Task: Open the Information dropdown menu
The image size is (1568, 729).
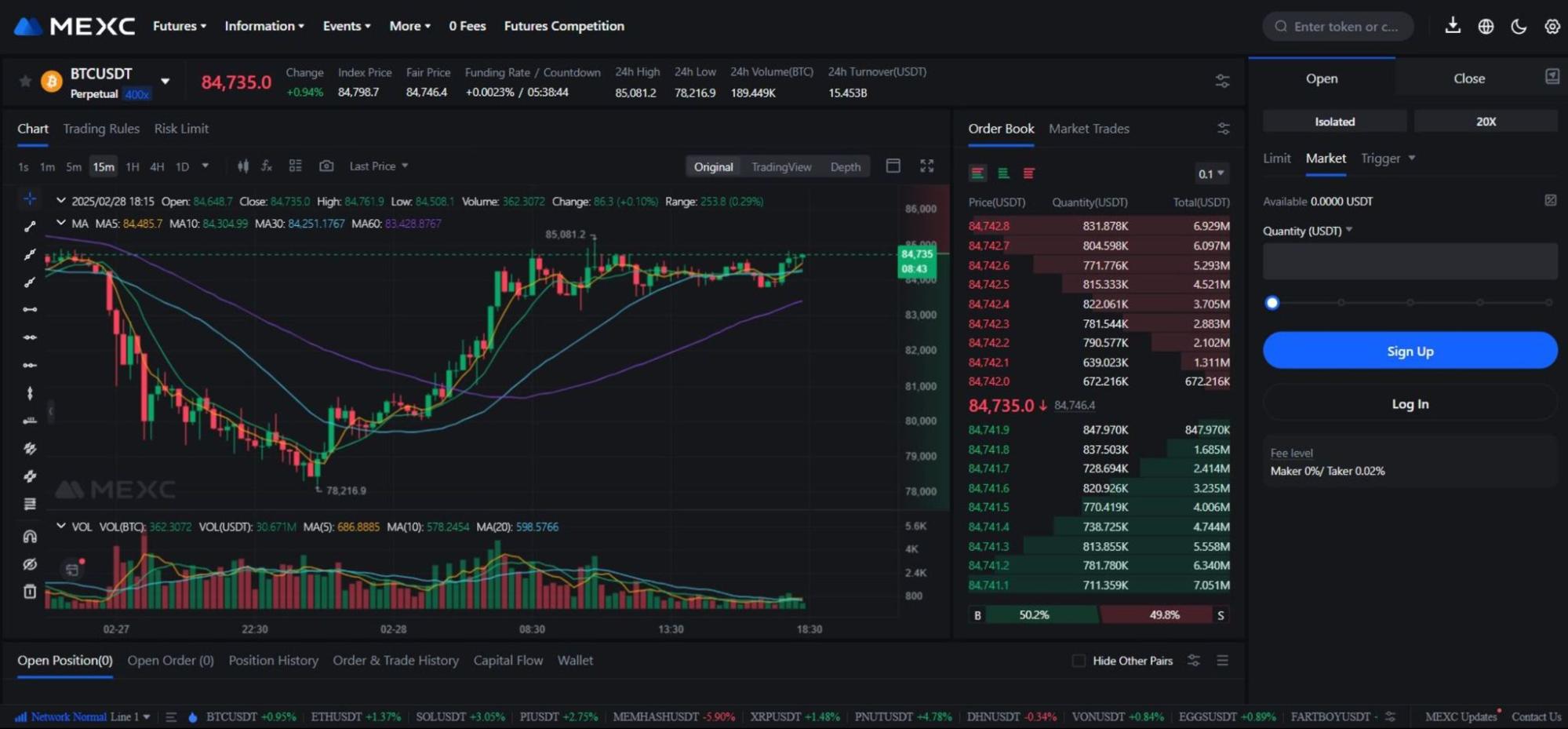Action: [264, 26]
